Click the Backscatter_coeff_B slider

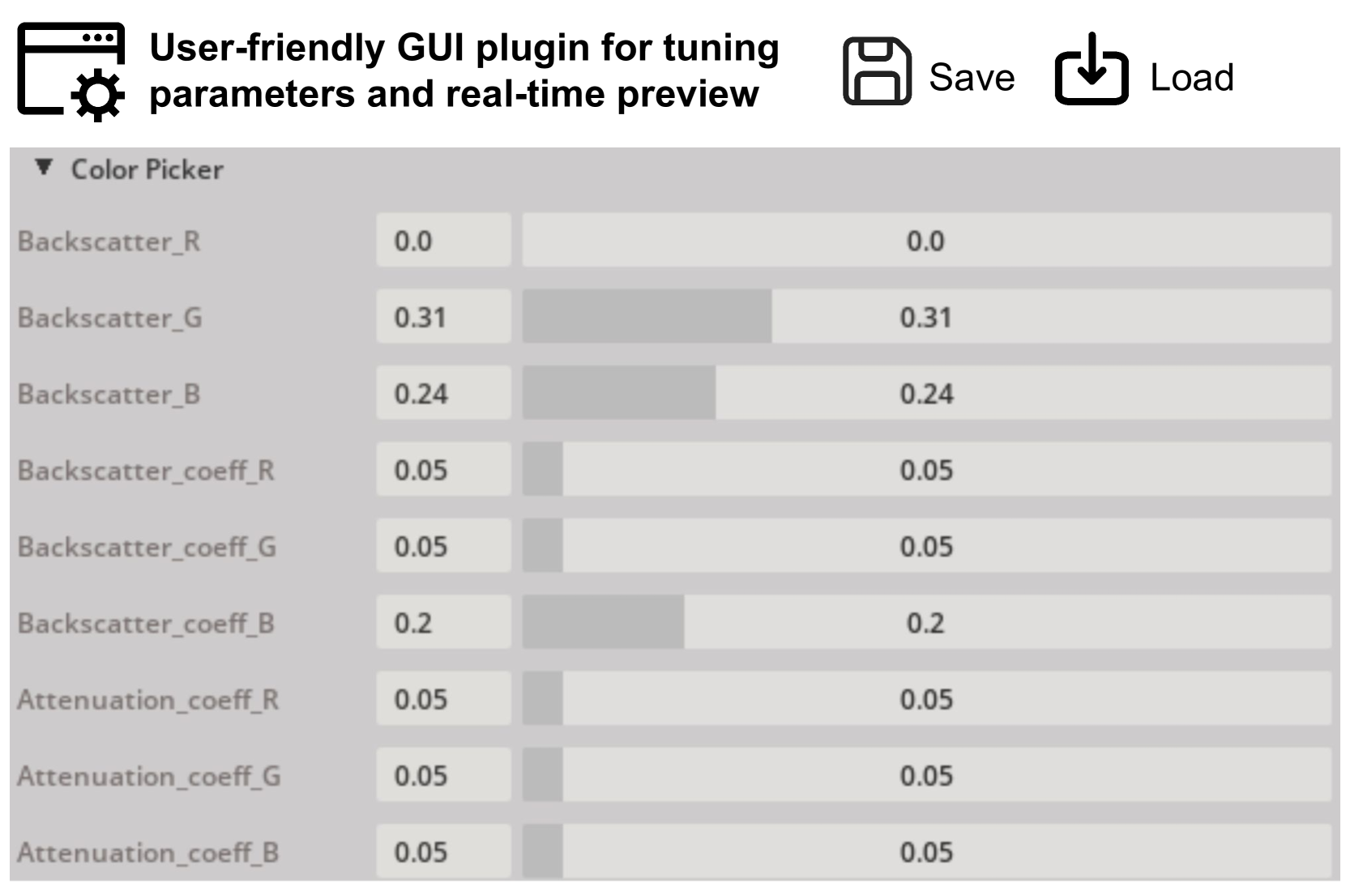pyautogui.click(x=926, y=623)
